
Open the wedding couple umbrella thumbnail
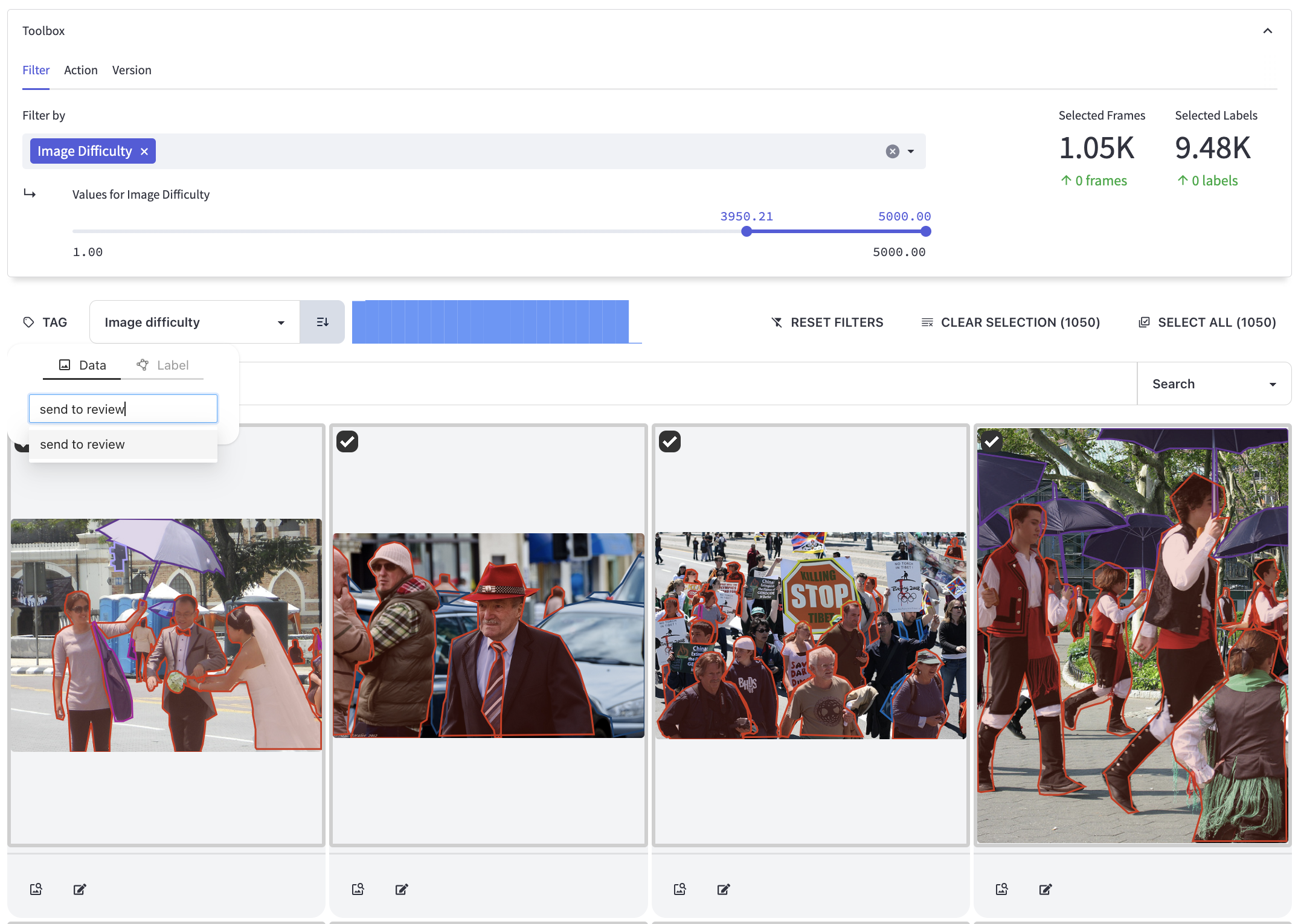(166, 635)
